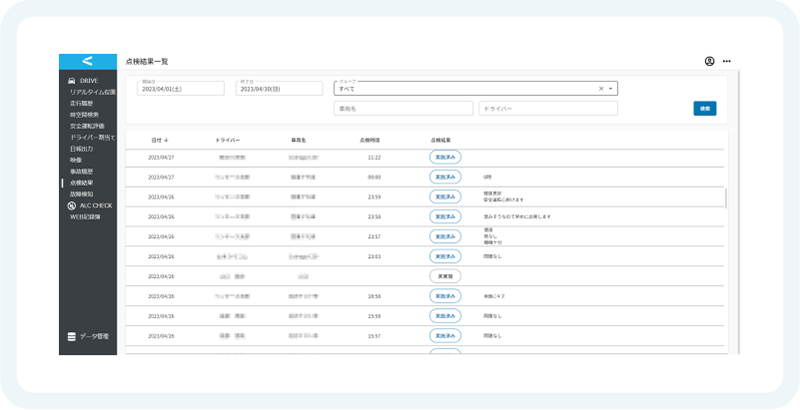Click the time cell 23:58

[374, 217]
